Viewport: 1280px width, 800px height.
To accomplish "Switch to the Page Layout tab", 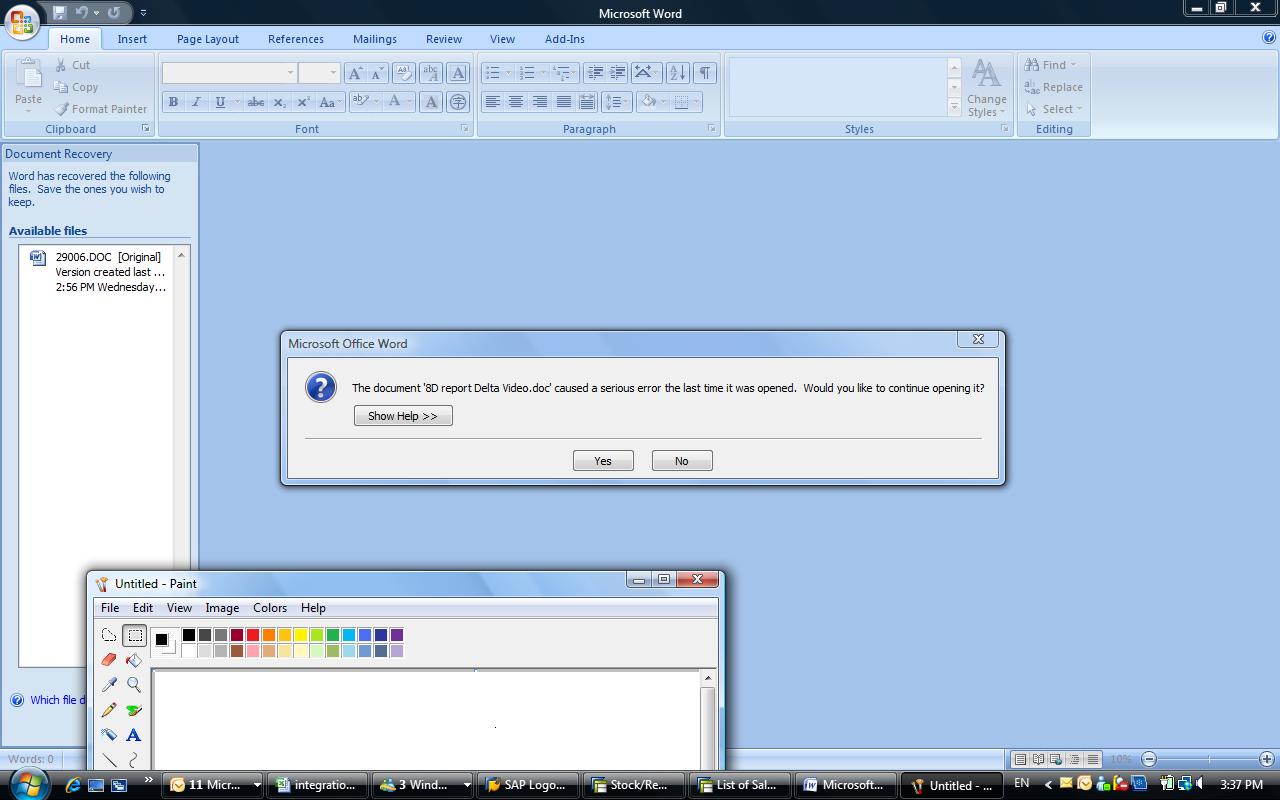I will coord(207,39).
